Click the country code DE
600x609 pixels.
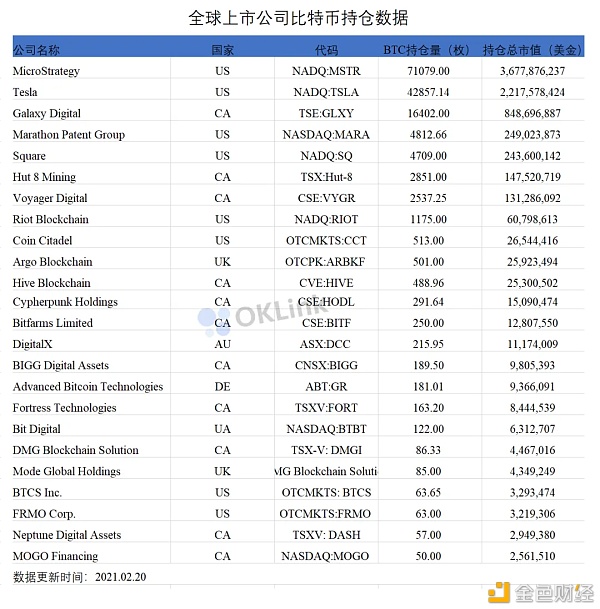pos(223,386)
